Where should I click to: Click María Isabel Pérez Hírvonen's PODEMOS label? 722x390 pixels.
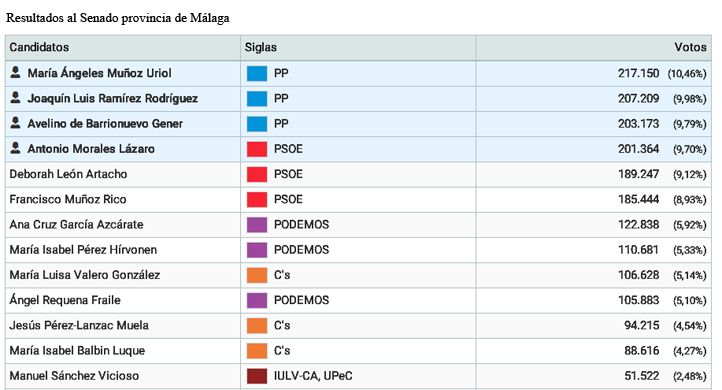(301, 250)
